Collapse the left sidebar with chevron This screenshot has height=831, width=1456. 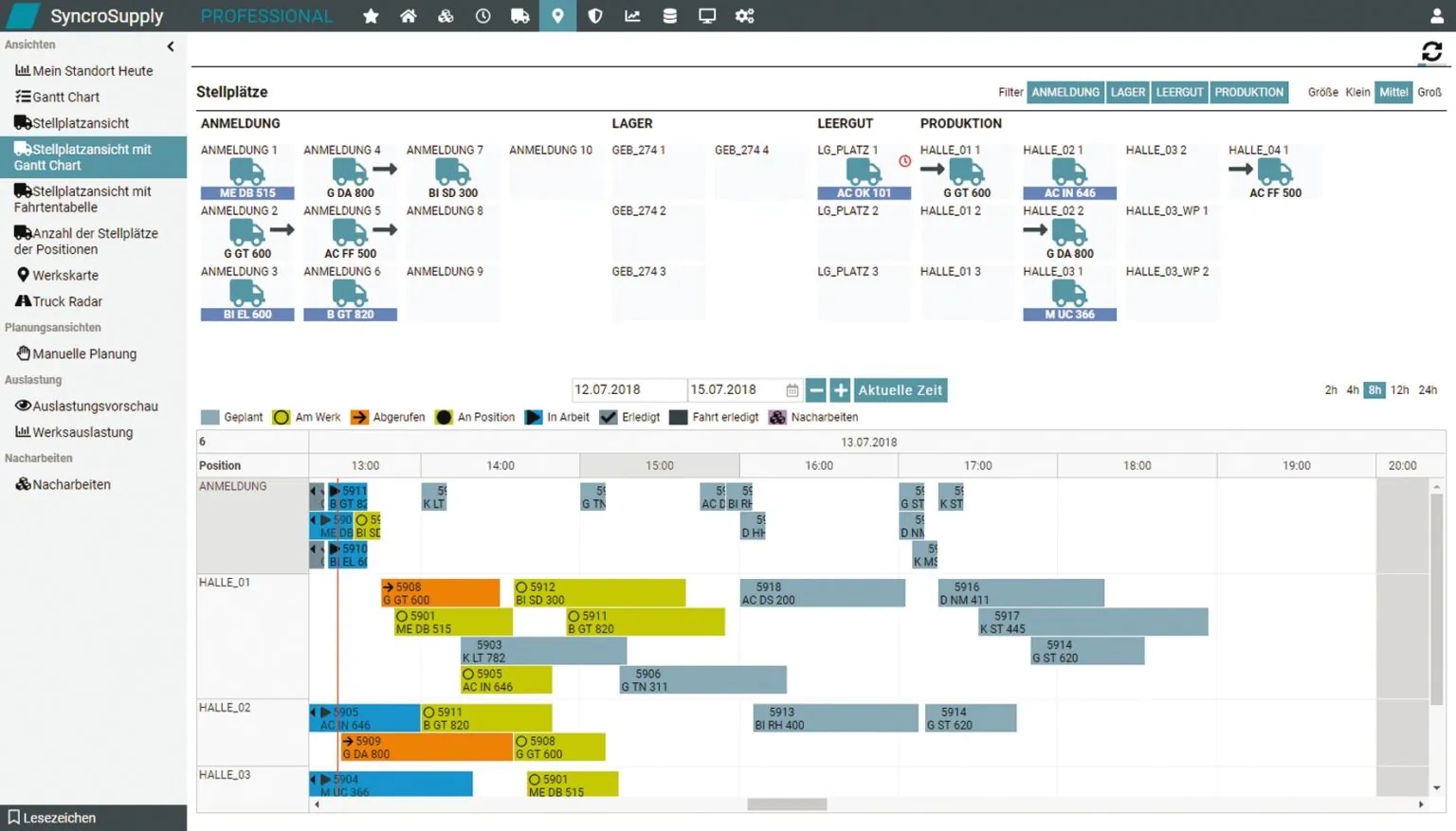[171, 45]
